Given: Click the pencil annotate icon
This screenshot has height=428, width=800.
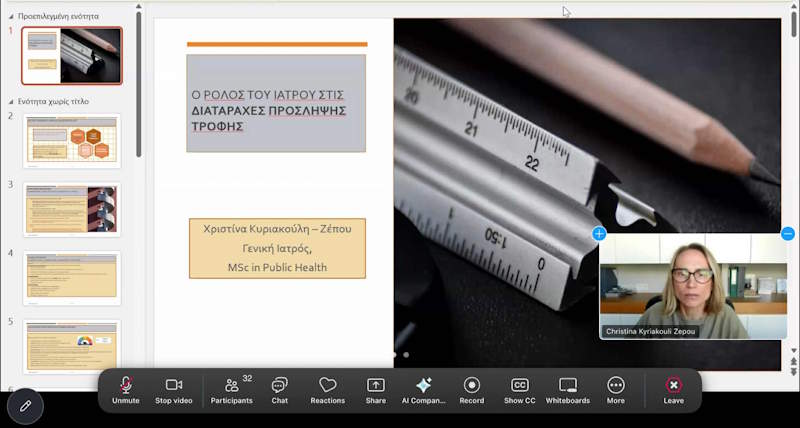Looking at the screenshot, I should (x=26, y=406).
